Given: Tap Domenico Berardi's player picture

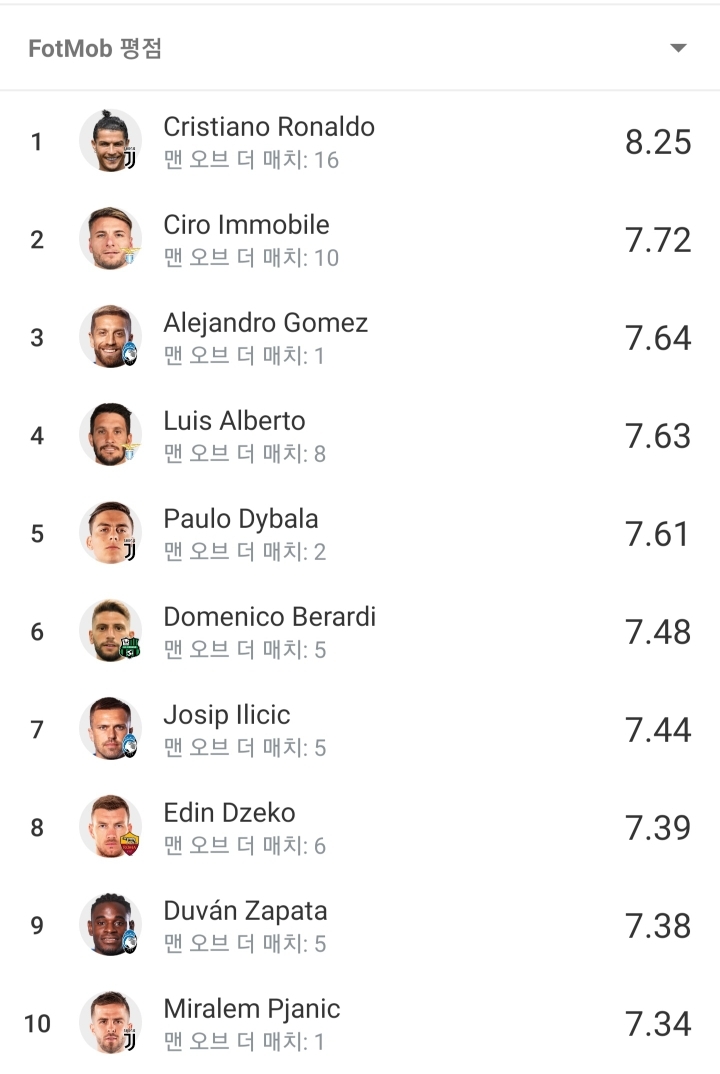Looking at the screenshot, I should pos(109,630).
